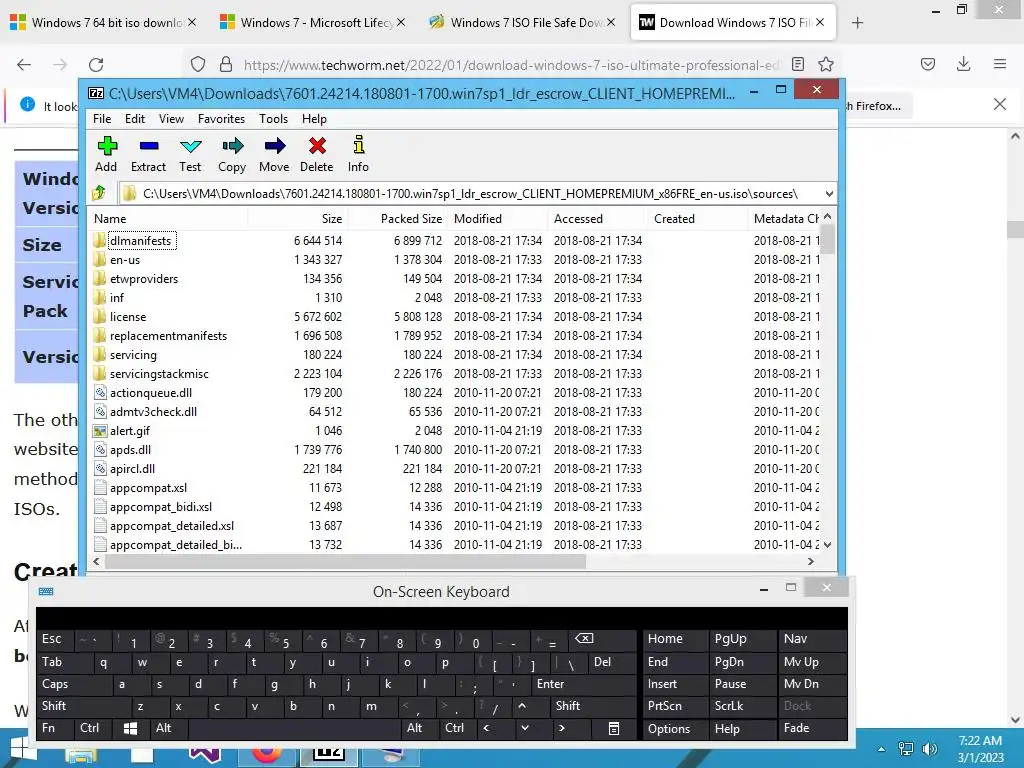Run the Test archive tool
The height and width of the screenshot is (768, 1024).
(190, 154)
